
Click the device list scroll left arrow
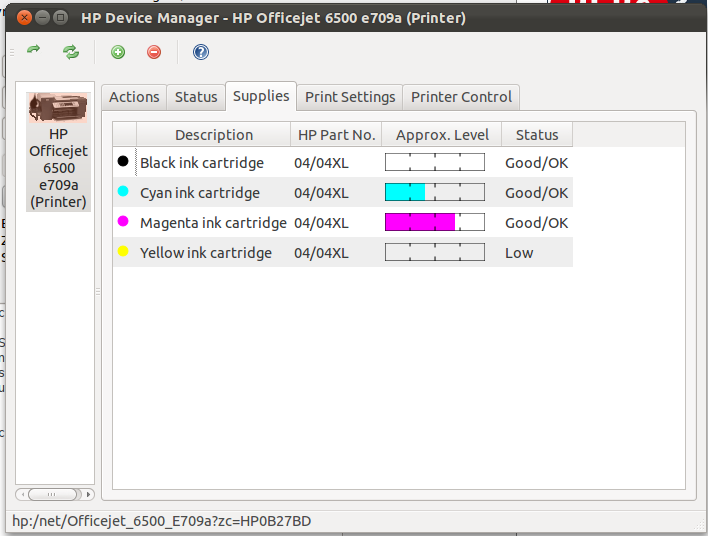tap(22, 494)
